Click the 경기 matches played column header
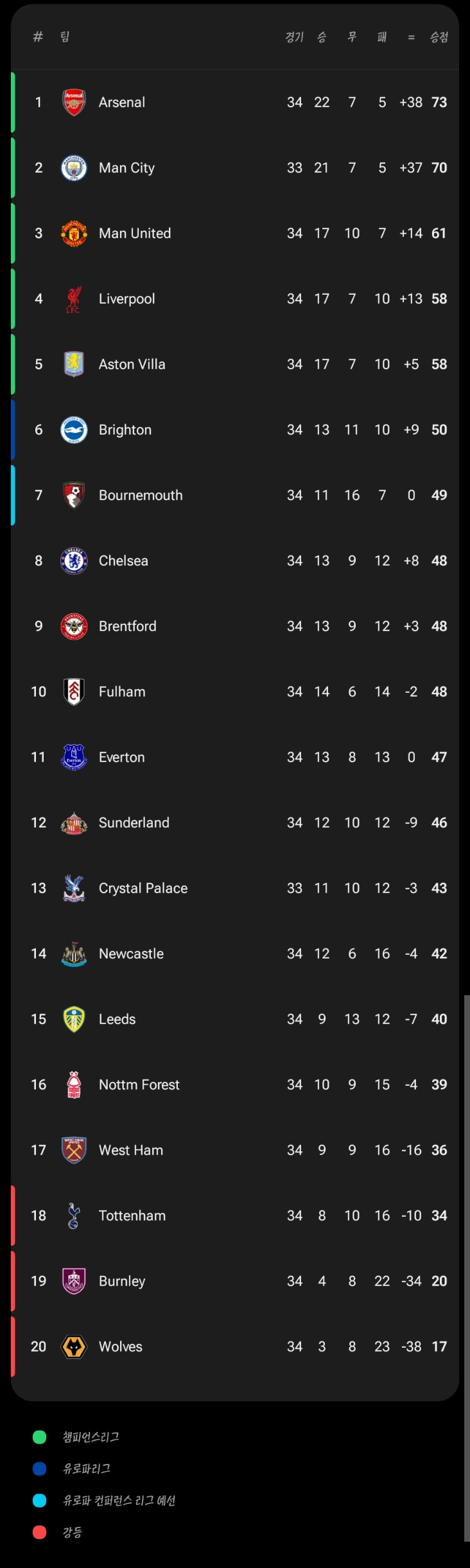This screenshot has width=470, height=1568. pyautogui.click(x=294, y=37)
